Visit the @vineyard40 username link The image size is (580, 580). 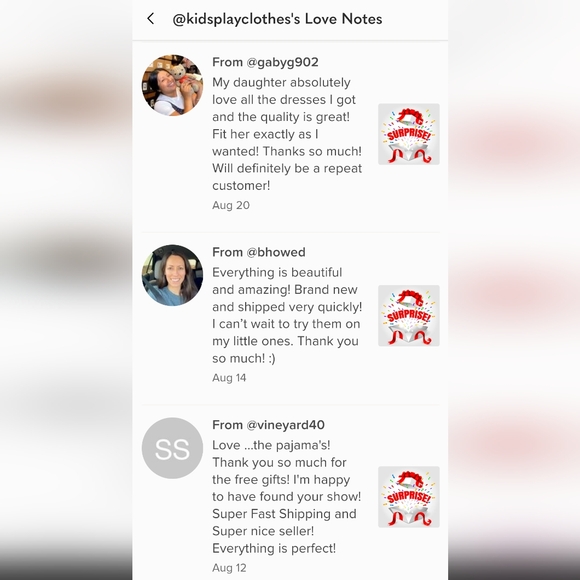tap(286, 425)
